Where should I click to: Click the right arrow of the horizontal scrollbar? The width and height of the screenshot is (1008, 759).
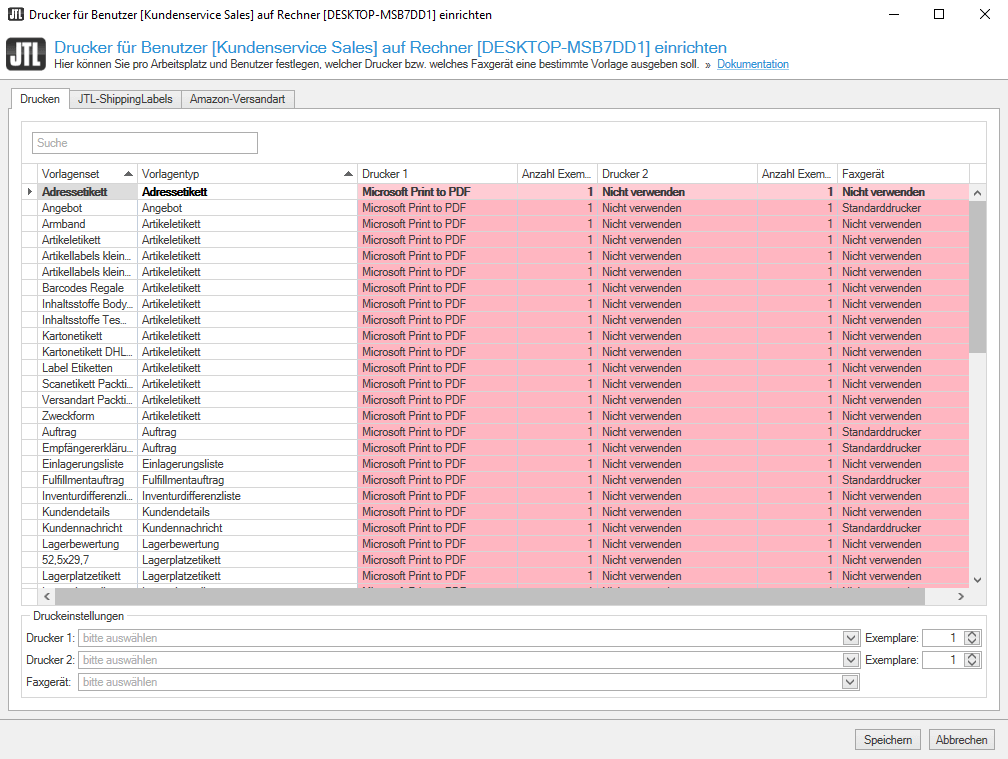pyautogui.click(x=960, y=596)
